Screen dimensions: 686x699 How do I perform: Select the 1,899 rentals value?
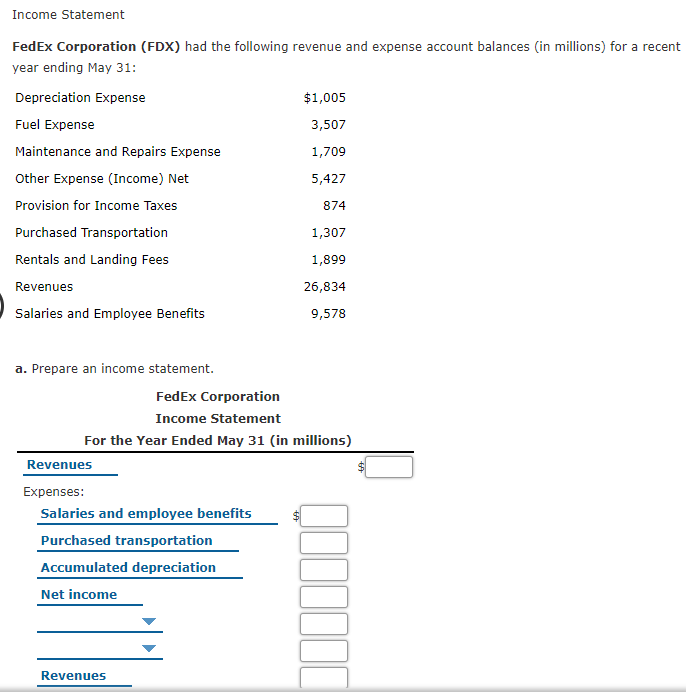(329, 259)
